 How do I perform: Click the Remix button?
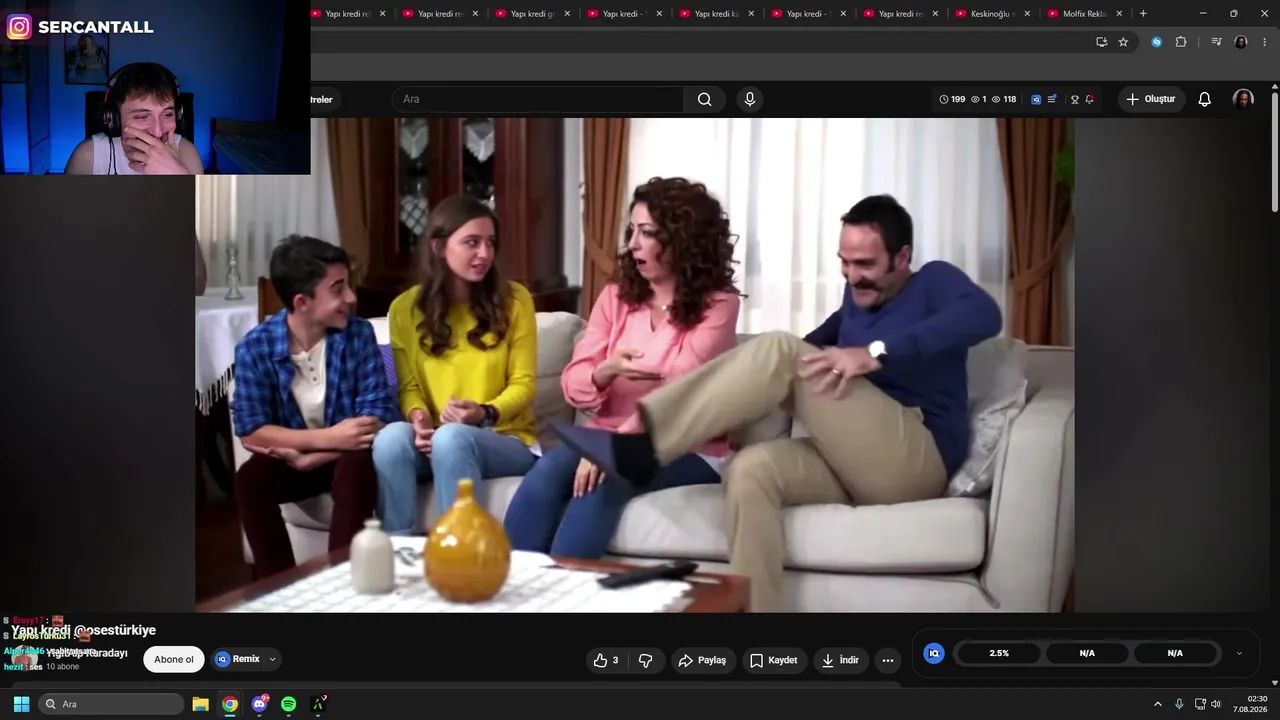[238, 659]
